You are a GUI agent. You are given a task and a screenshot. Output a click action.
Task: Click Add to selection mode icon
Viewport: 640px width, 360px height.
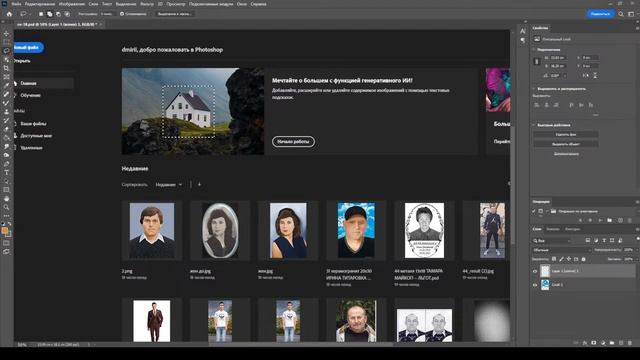pyautogui.click(x=50, y=14)
